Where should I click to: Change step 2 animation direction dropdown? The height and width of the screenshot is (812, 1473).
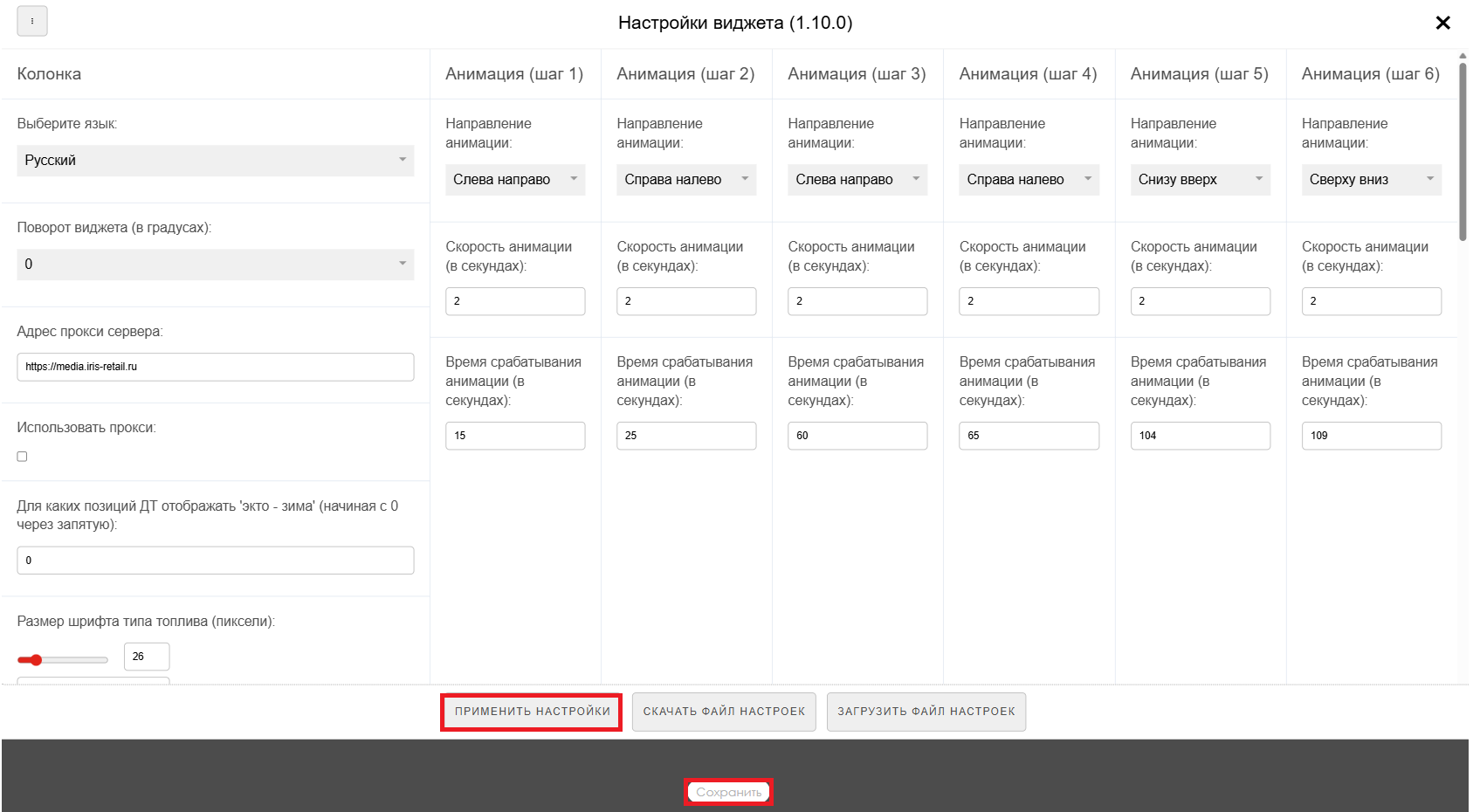(685, 180)
